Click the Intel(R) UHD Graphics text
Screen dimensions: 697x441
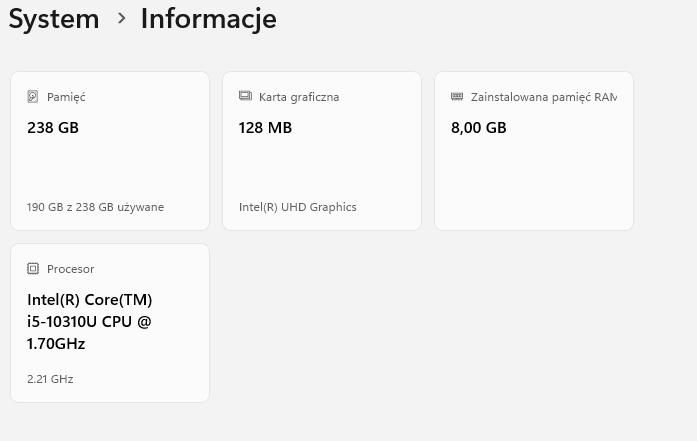coord(297,207)
